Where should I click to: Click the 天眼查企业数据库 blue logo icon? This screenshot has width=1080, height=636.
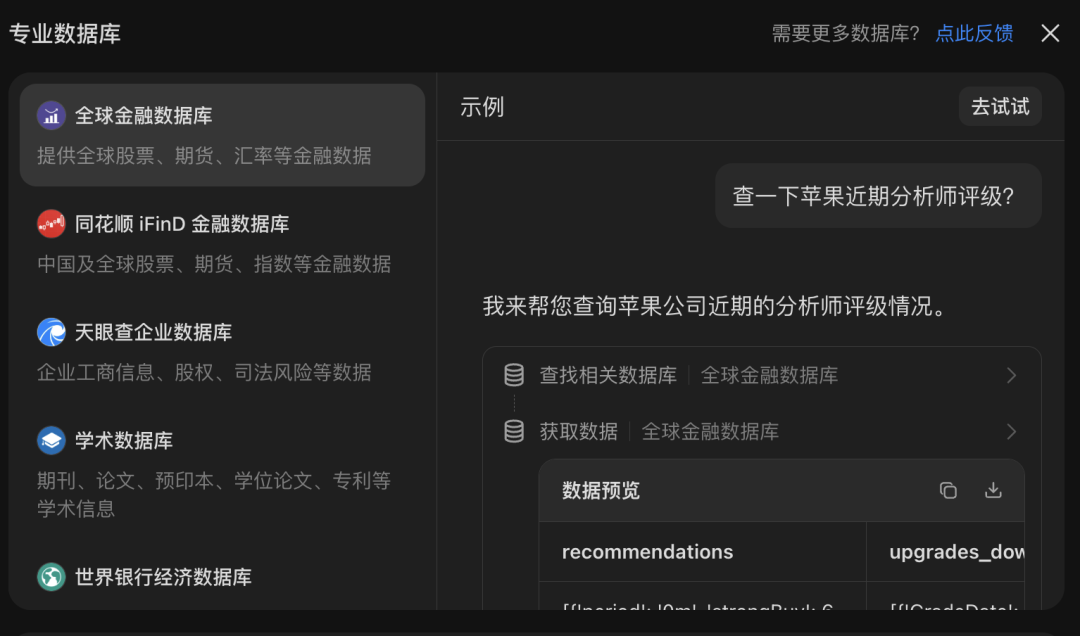[x=51, y=332]
